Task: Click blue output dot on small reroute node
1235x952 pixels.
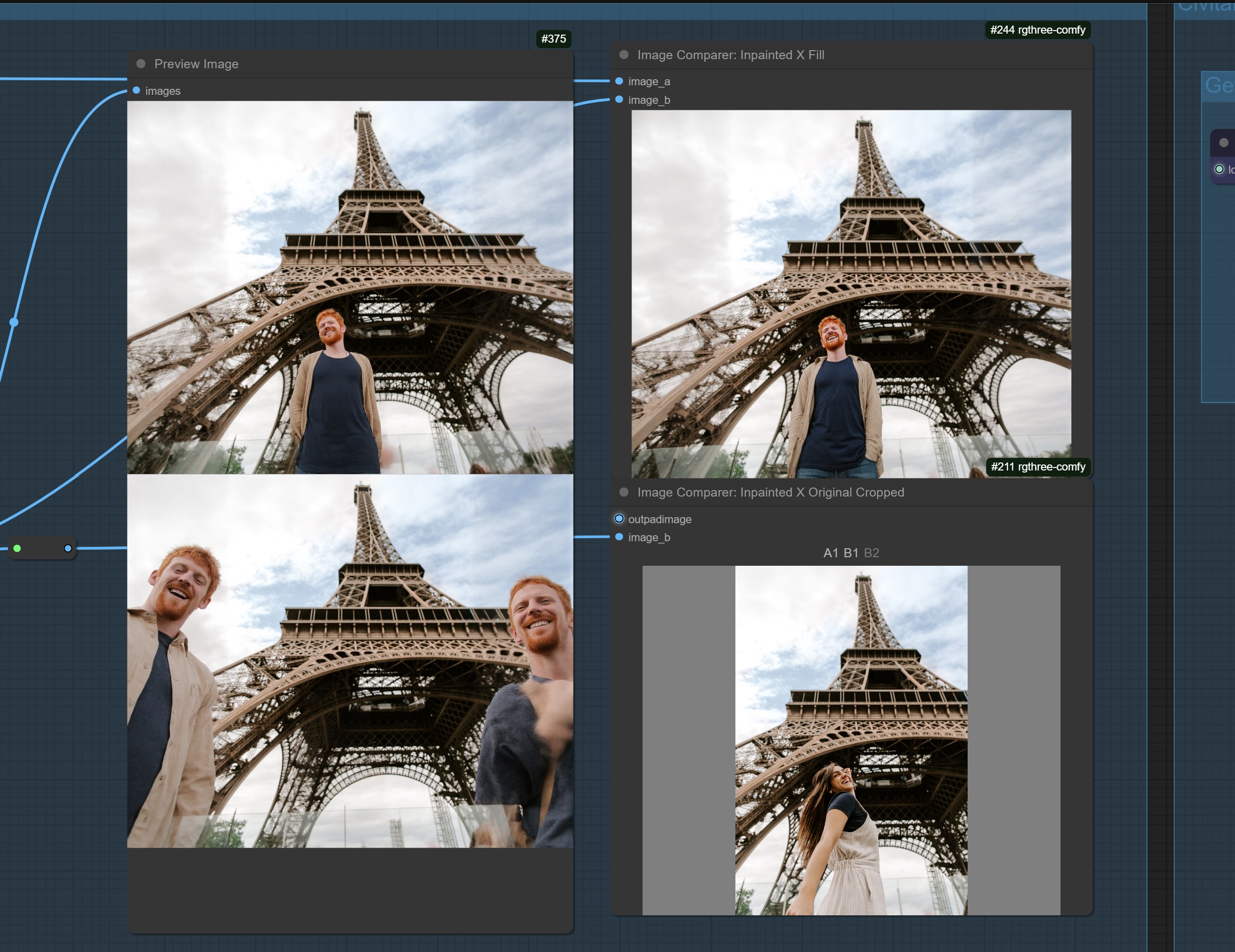Action: (x=68, y=548)
